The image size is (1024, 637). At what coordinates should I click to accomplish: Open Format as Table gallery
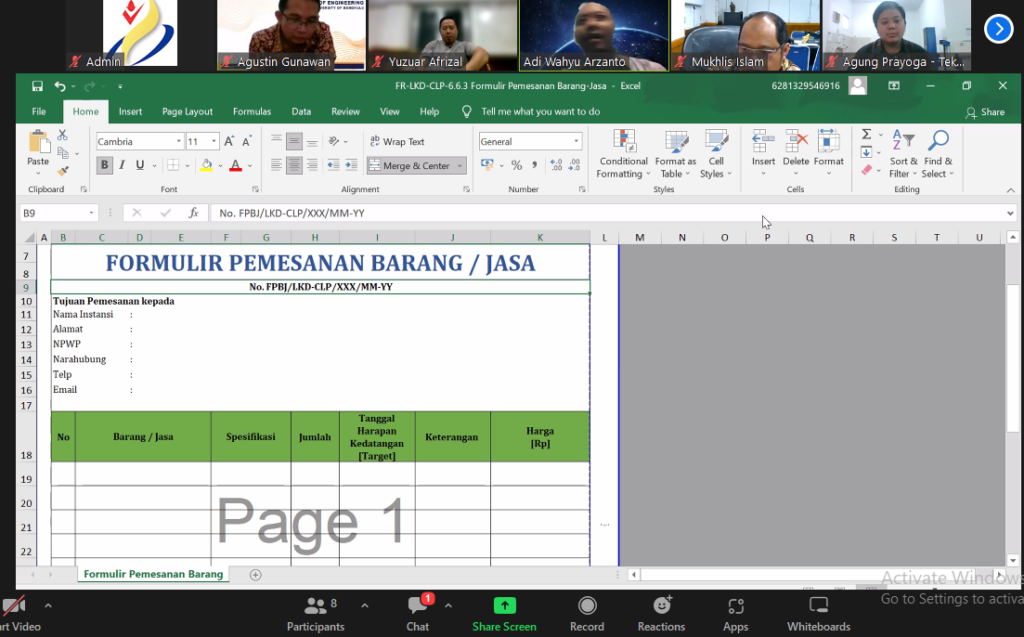(x=675, y=154)
